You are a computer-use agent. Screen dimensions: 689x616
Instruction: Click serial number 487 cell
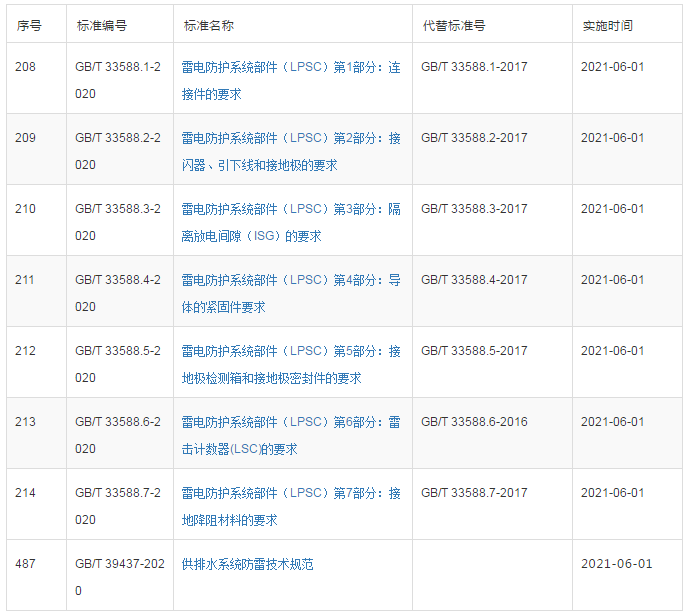tap(25, 565)
